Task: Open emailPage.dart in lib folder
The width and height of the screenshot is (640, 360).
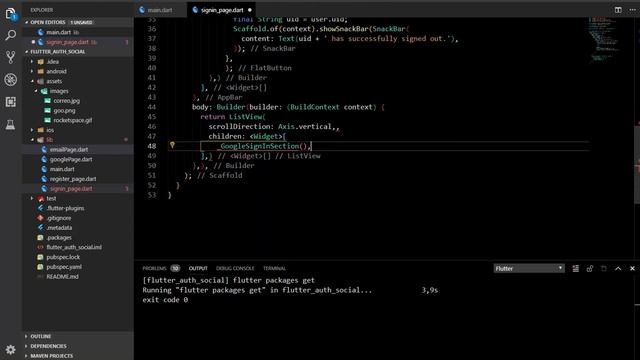Action: [x=78, y=149]
